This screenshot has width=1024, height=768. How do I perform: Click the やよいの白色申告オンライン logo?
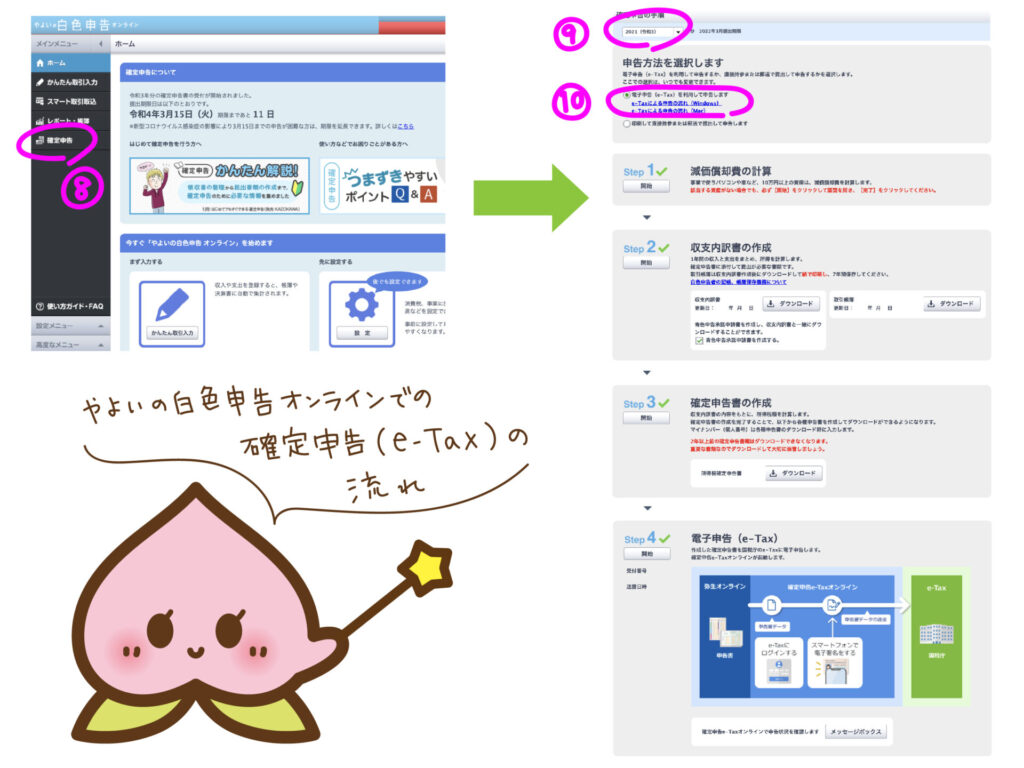(x=86, y=25)
